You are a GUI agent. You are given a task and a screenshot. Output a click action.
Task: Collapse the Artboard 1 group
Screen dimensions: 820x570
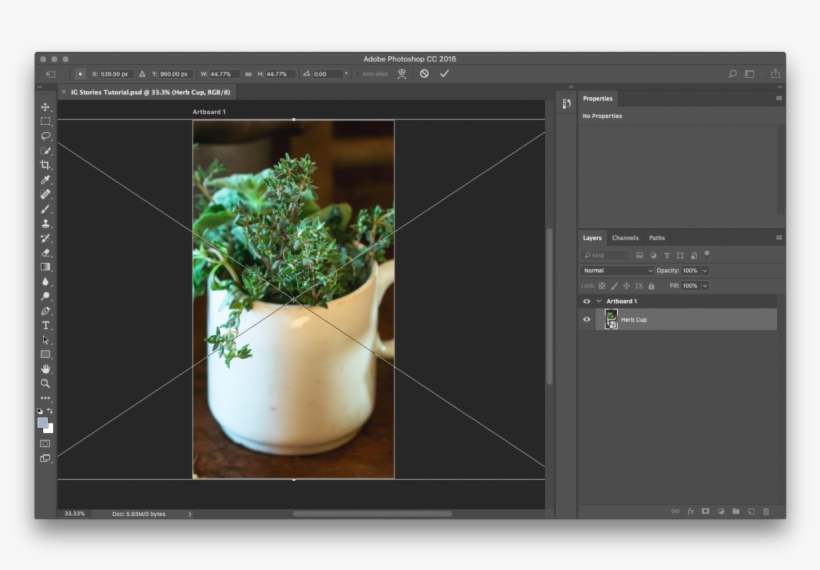598,301
